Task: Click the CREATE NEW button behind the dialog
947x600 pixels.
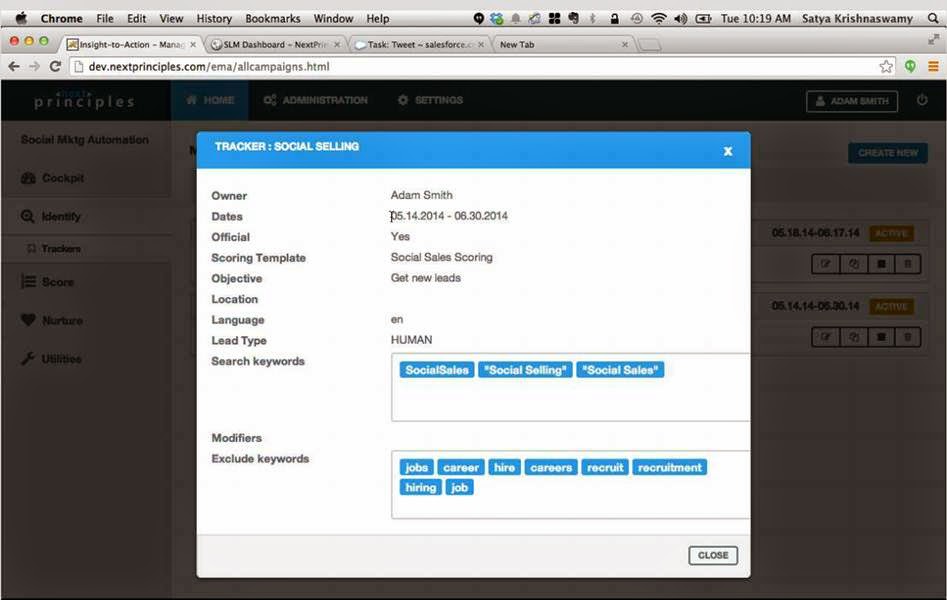Action: (888, 153)
